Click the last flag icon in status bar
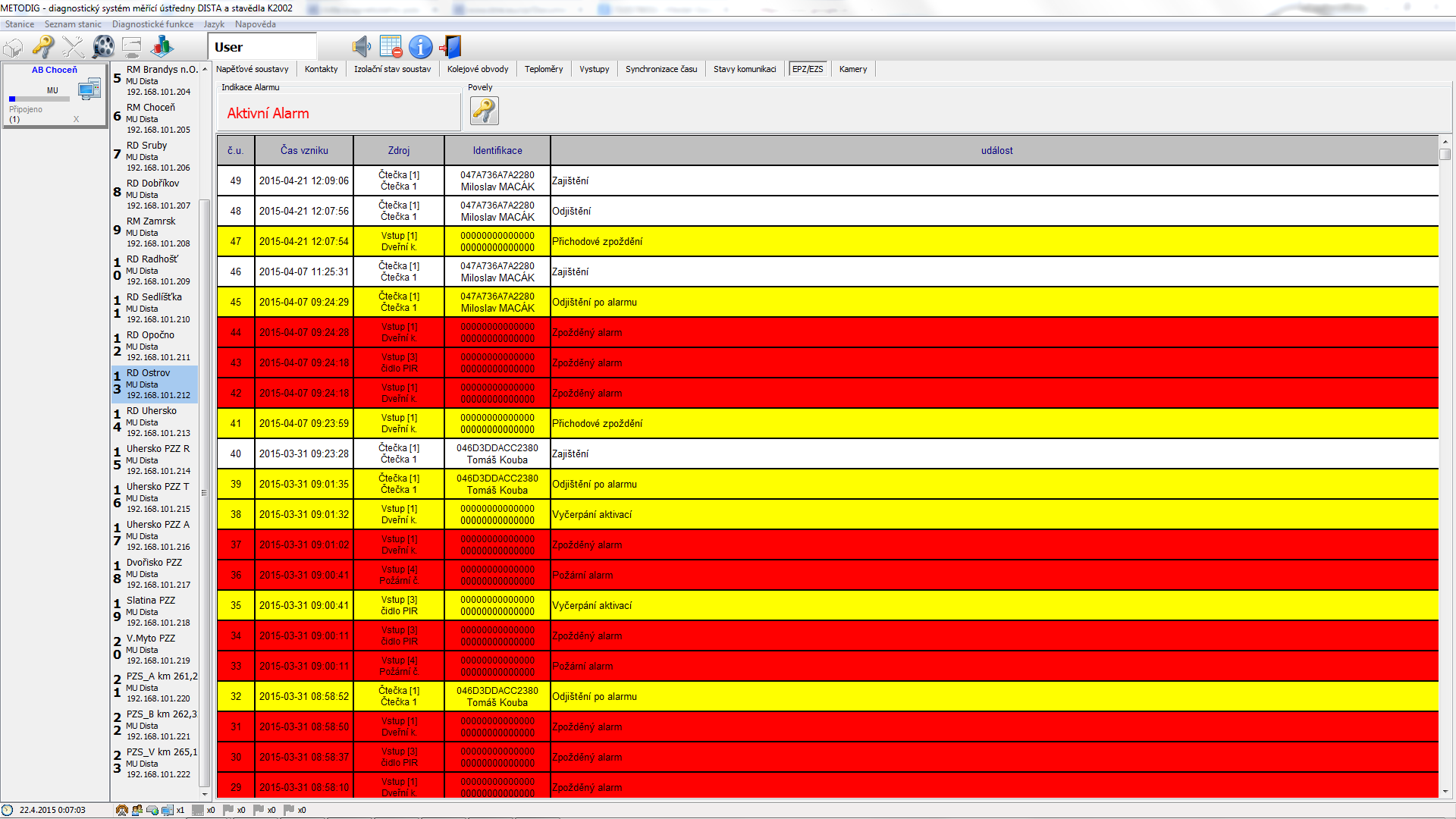 coord(289,810)
